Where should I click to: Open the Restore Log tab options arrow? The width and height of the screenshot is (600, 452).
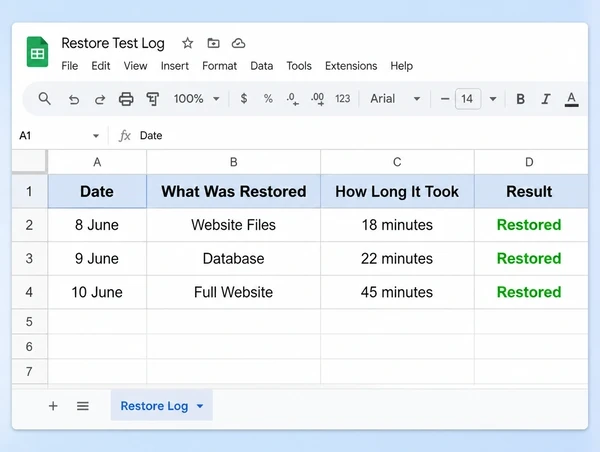coord(200,406)
